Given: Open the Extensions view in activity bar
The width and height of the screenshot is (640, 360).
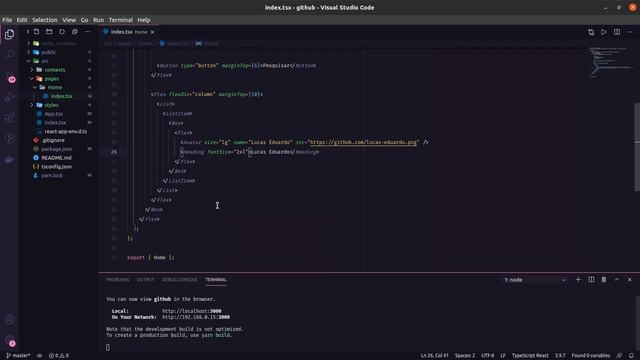Looking at the screenshot, I should point(9,118).
